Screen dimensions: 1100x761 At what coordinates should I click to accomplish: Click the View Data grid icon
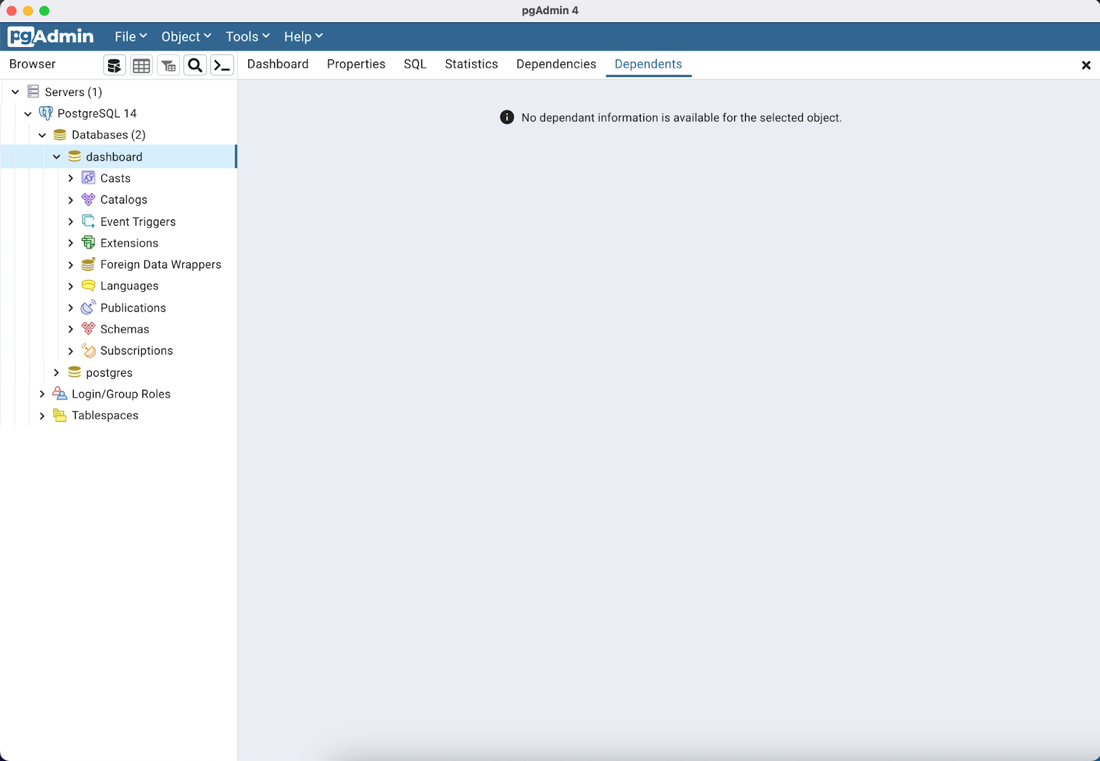[141, 64]
